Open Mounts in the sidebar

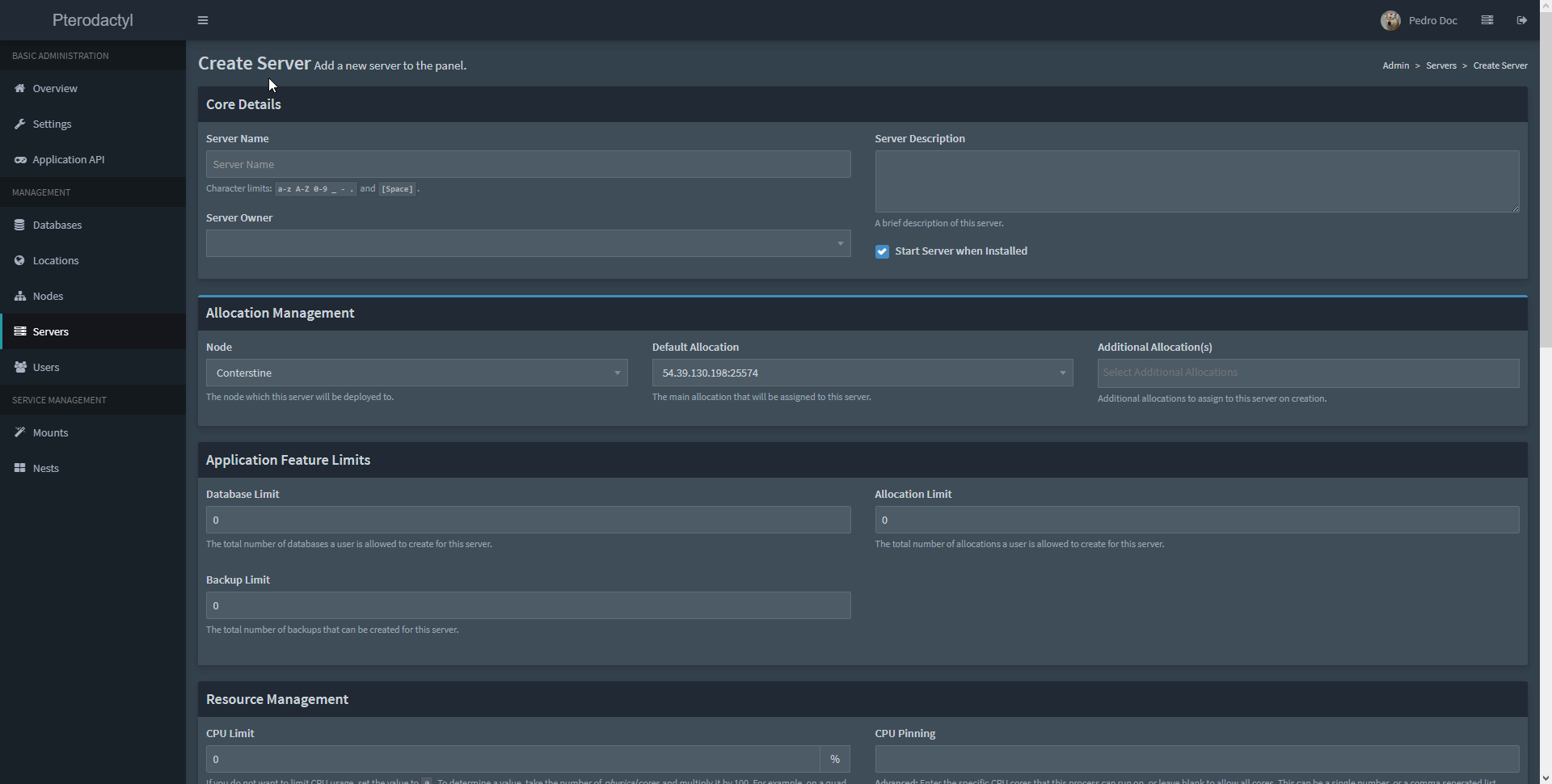[93, 432]
